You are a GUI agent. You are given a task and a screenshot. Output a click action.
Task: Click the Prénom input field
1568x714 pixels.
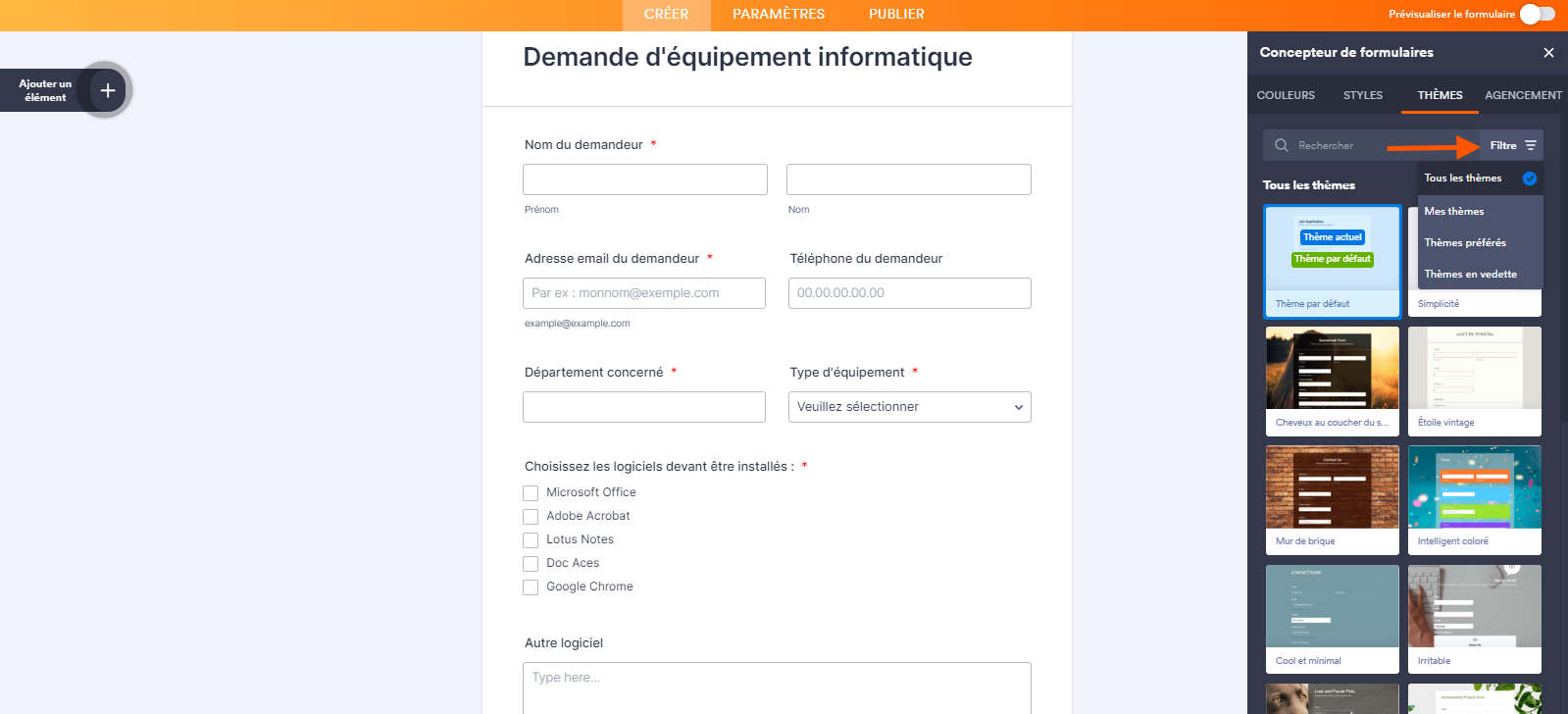[645, 179]
